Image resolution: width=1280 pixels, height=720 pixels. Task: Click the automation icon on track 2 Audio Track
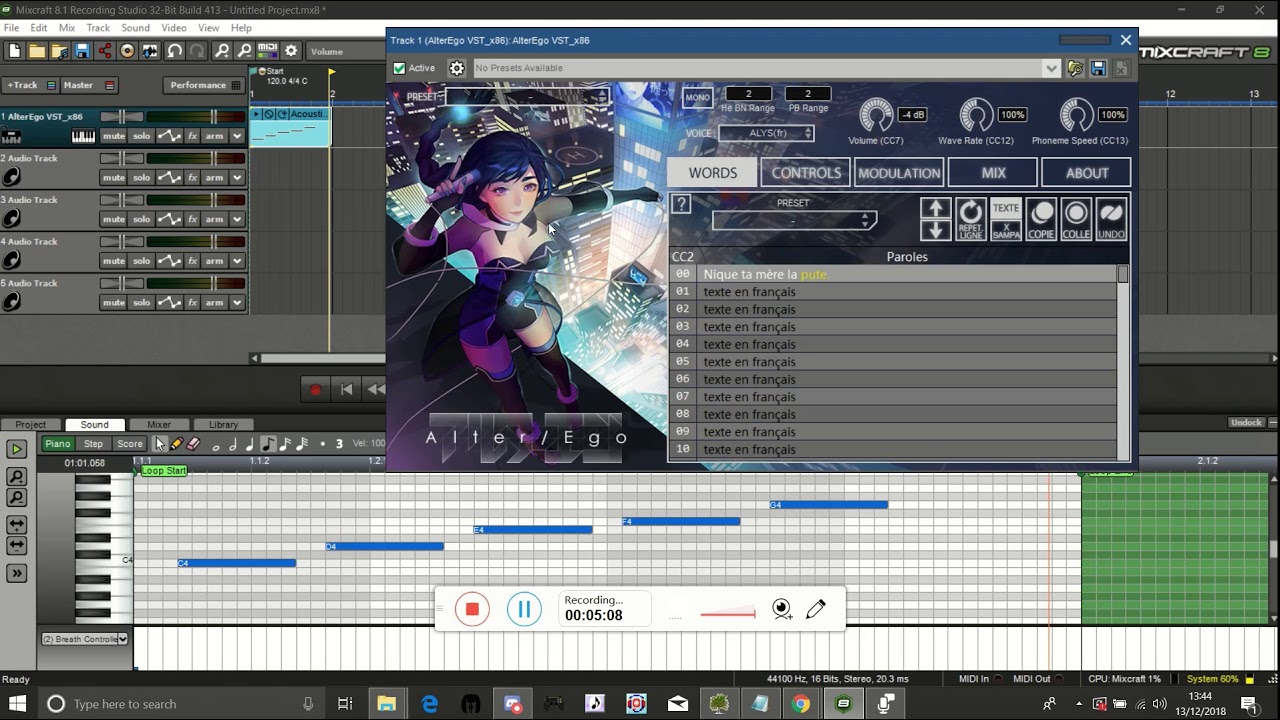coord(169,178)
